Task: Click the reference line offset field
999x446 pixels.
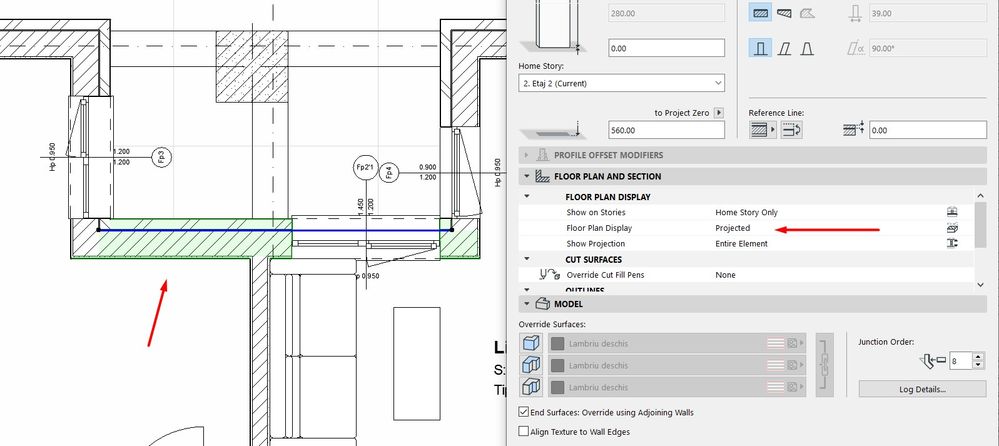Action: coord(928,130)
